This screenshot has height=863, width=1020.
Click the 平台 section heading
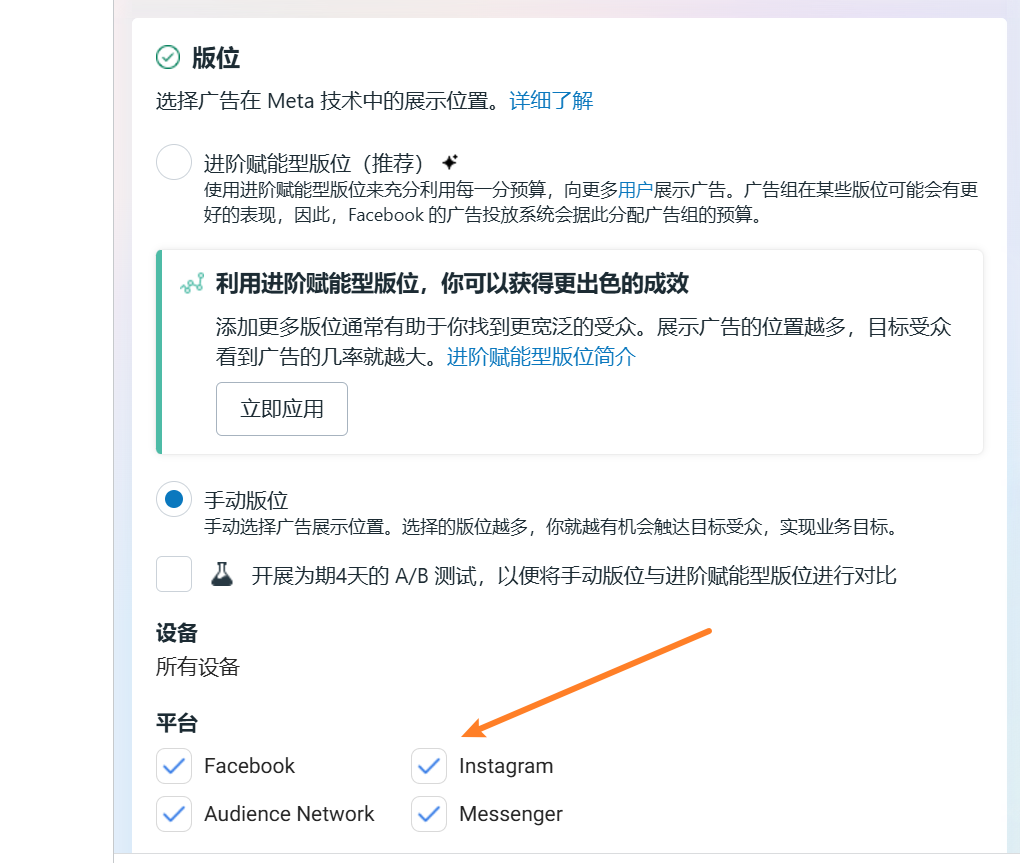(177, 723)
